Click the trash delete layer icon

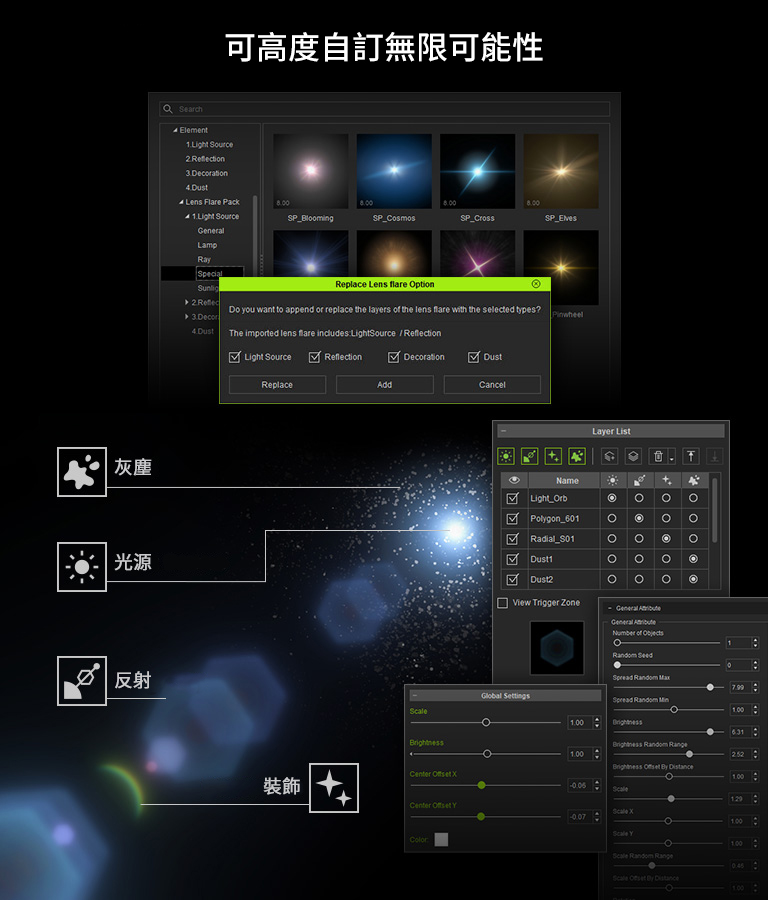click(657, 456)
